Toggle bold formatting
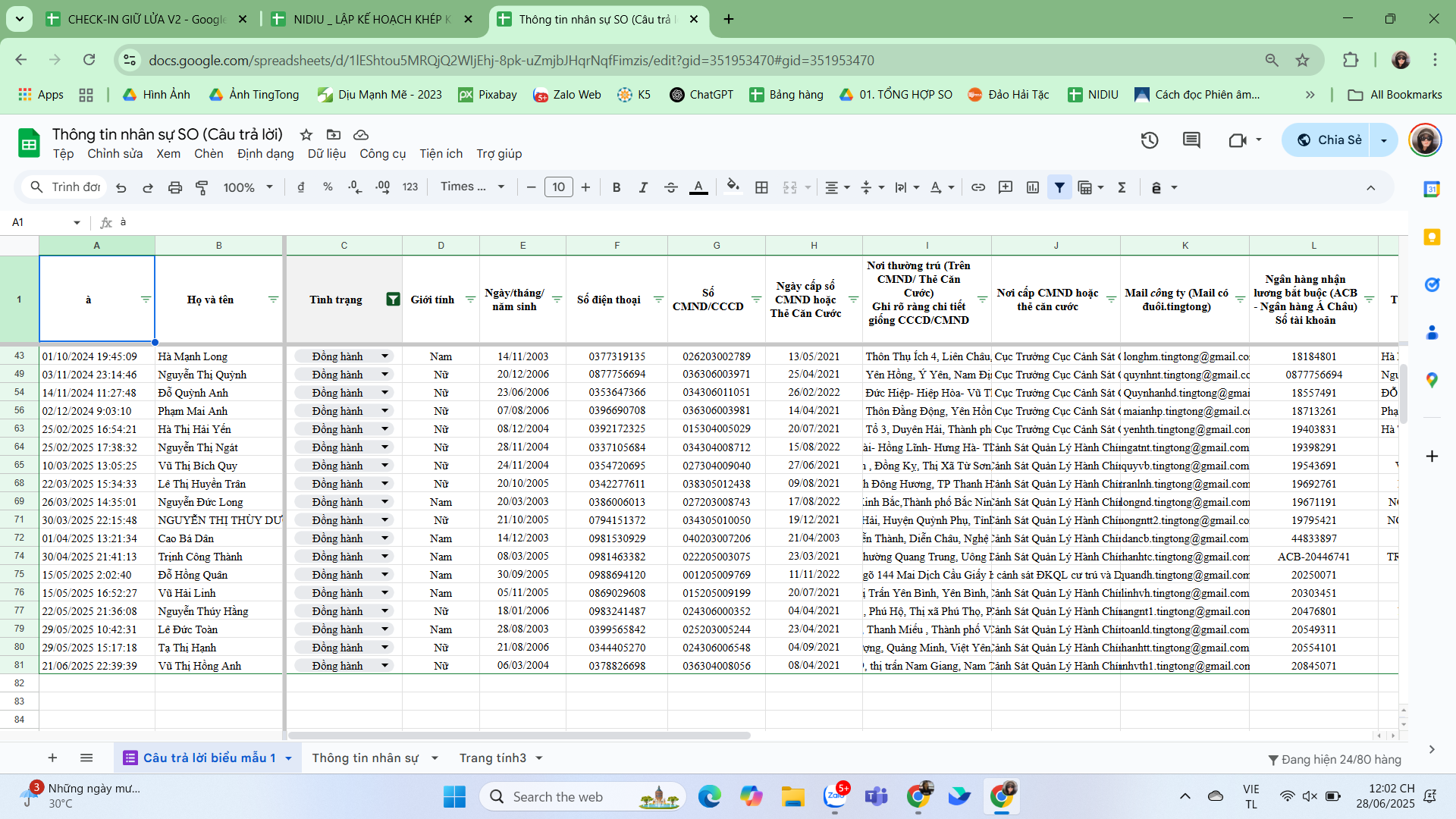 [616, 187]
